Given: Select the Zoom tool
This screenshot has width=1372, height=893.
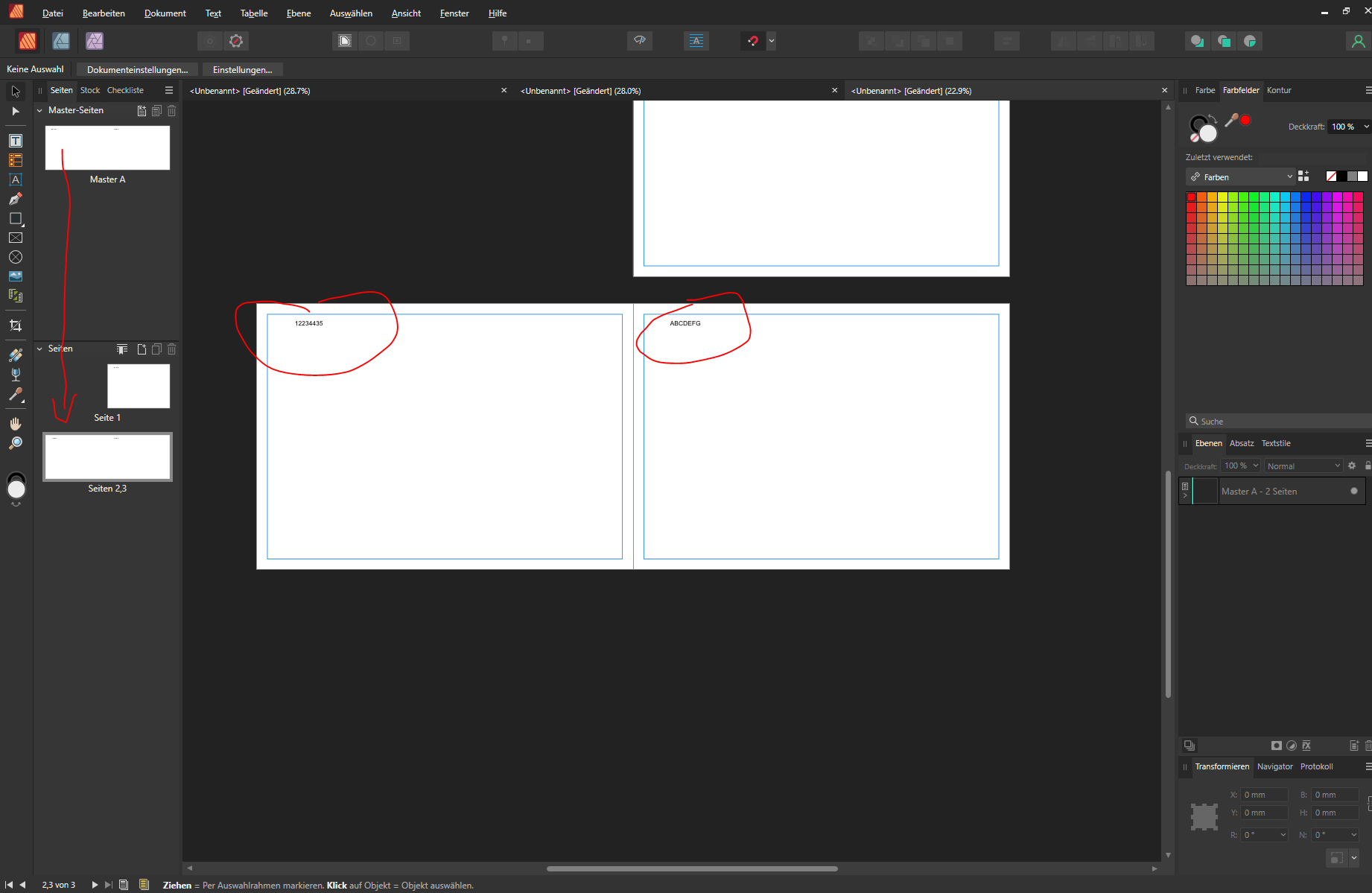Looking at the screenshot, I should (x=16, y=443).
